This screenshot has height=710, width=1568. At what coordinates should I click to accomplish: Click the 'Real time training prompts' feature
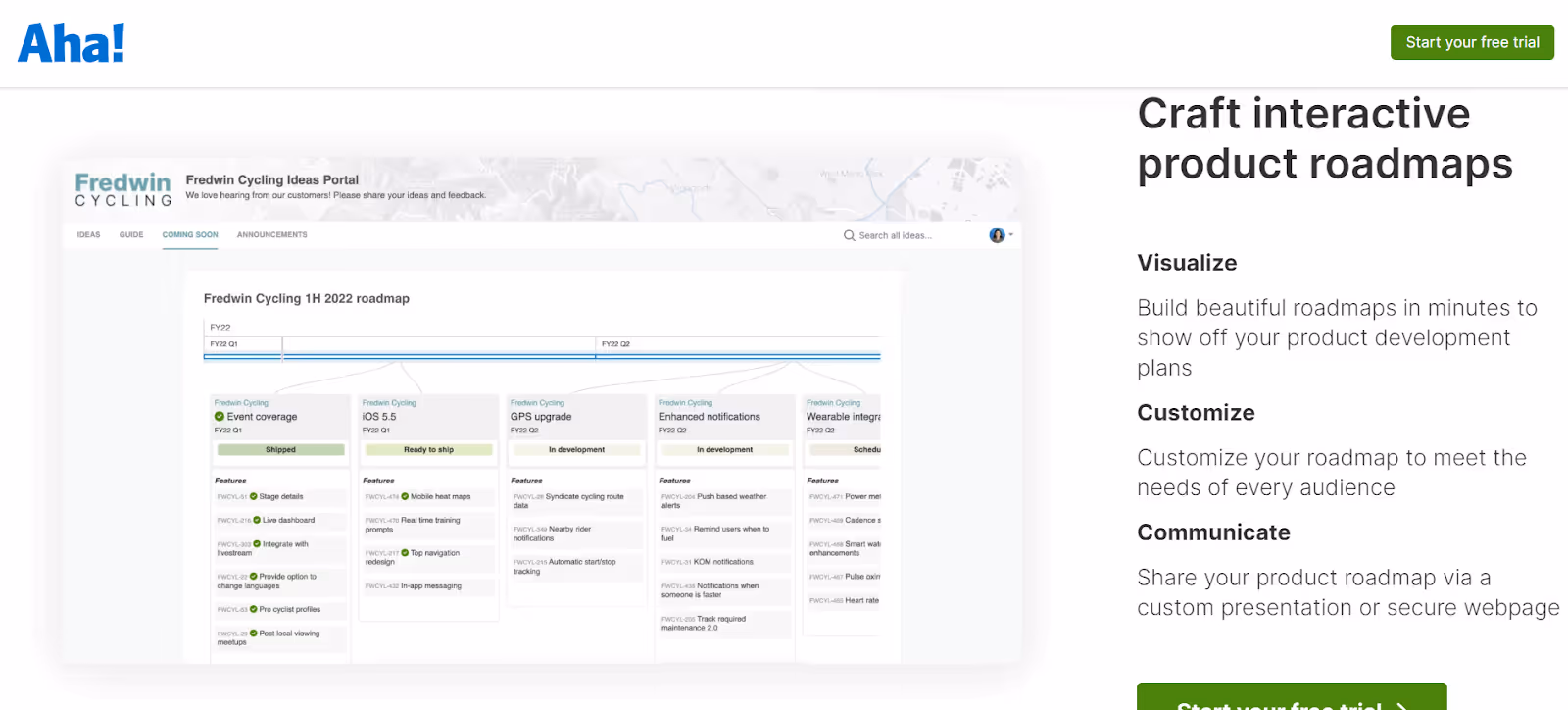[428, 525]
